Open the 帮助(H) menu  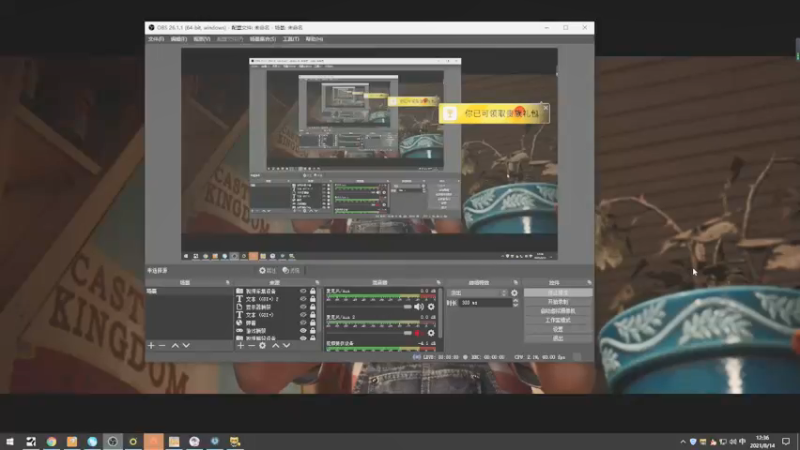[x=314, y=39]
